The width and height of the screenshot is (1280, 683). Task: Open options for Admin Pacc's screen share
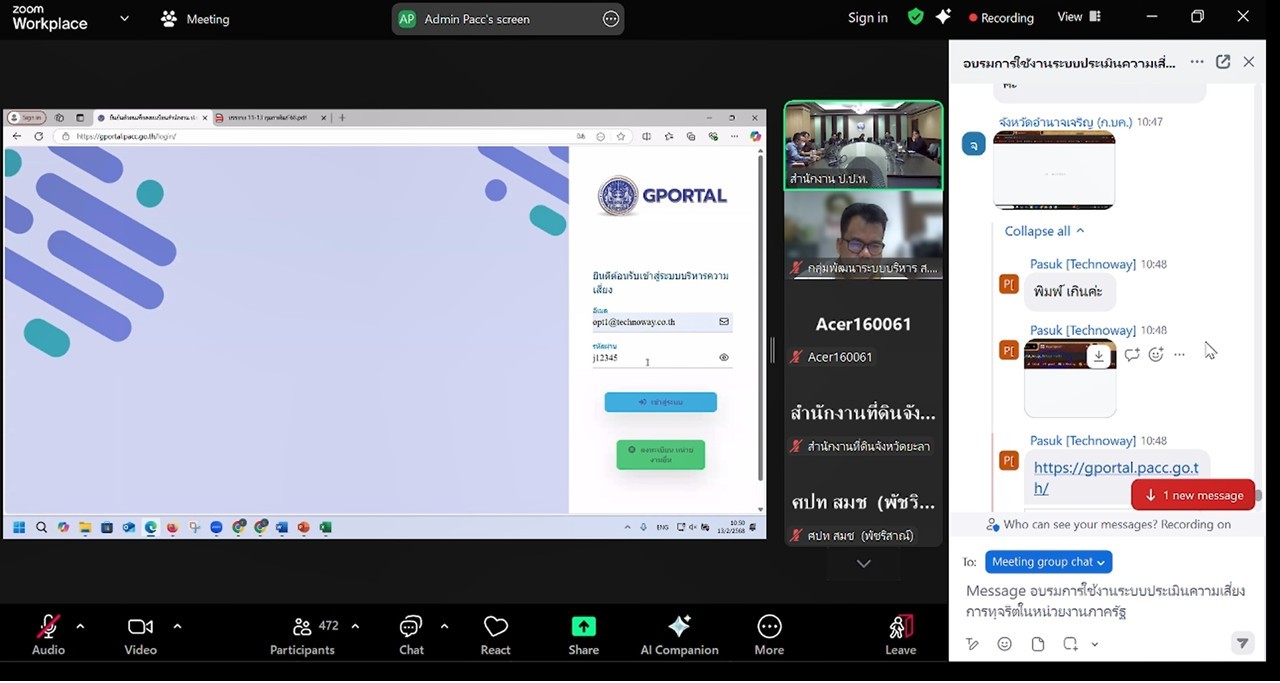click(610, 18)
